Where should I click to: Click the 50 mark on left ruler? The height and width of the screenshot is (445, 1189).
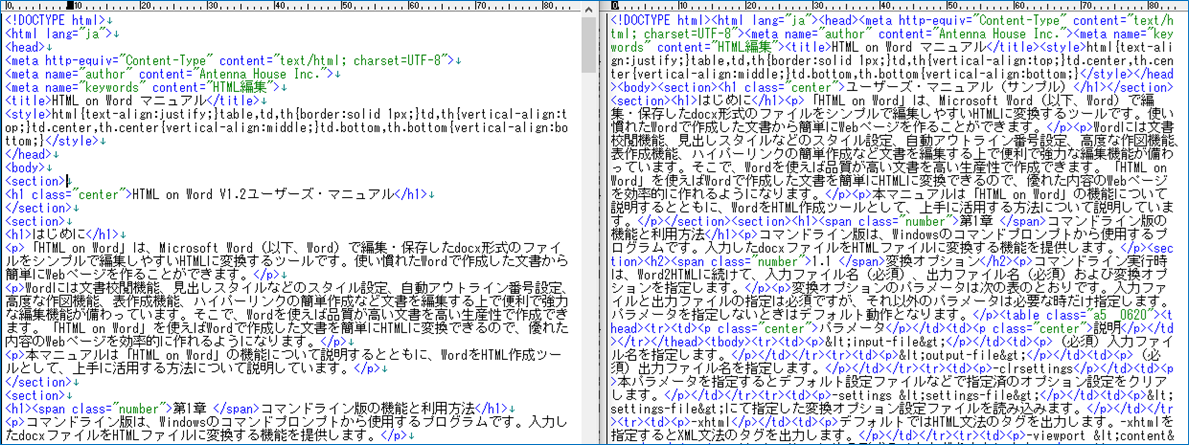tap(342, 6)
